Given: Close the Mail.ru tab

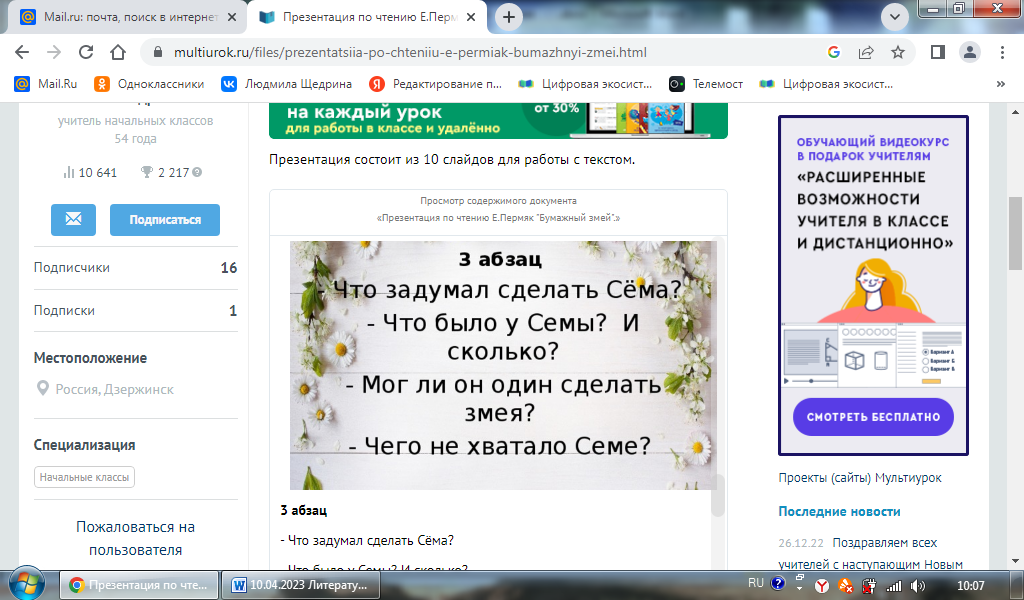Looking at the screenshot, I should click(232, 17).
